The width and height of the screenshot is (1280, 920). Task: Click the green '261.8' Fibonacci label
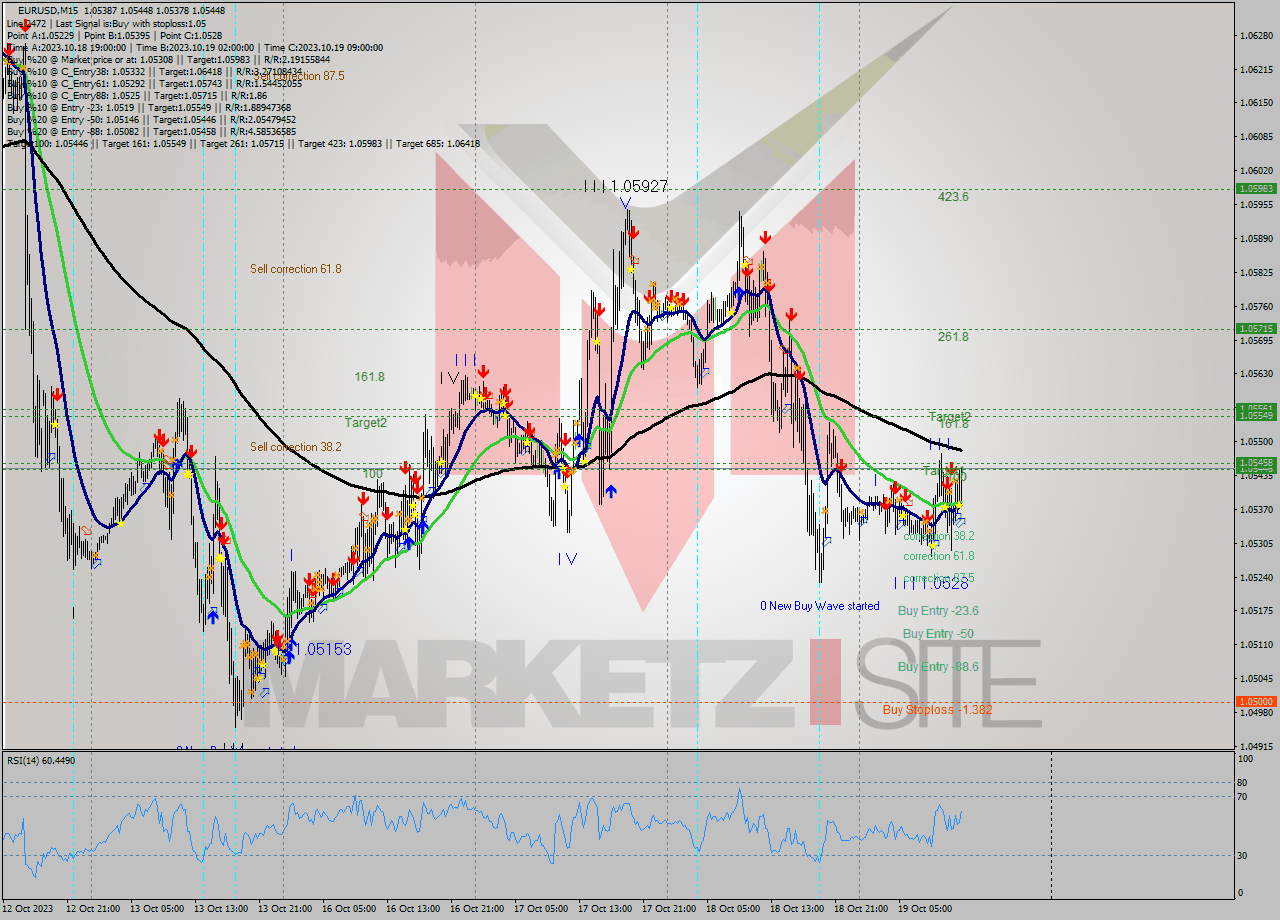click(x=953, y=337)
